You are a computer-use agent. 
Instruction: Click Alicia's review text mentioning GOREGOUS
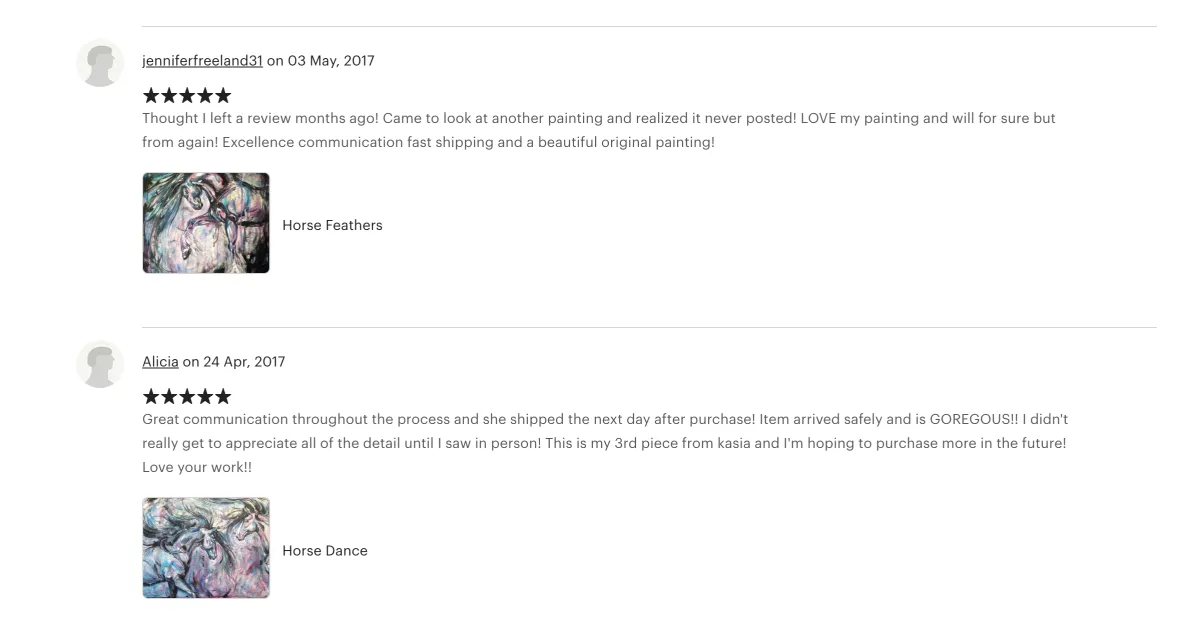[605, 443]
